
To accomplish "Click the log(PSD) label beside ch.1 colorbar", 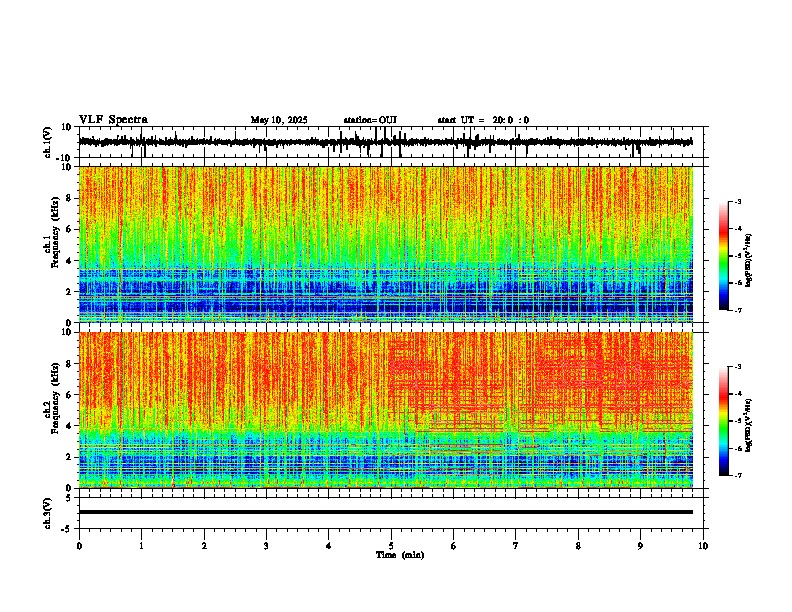I will [x=749, y=261].
